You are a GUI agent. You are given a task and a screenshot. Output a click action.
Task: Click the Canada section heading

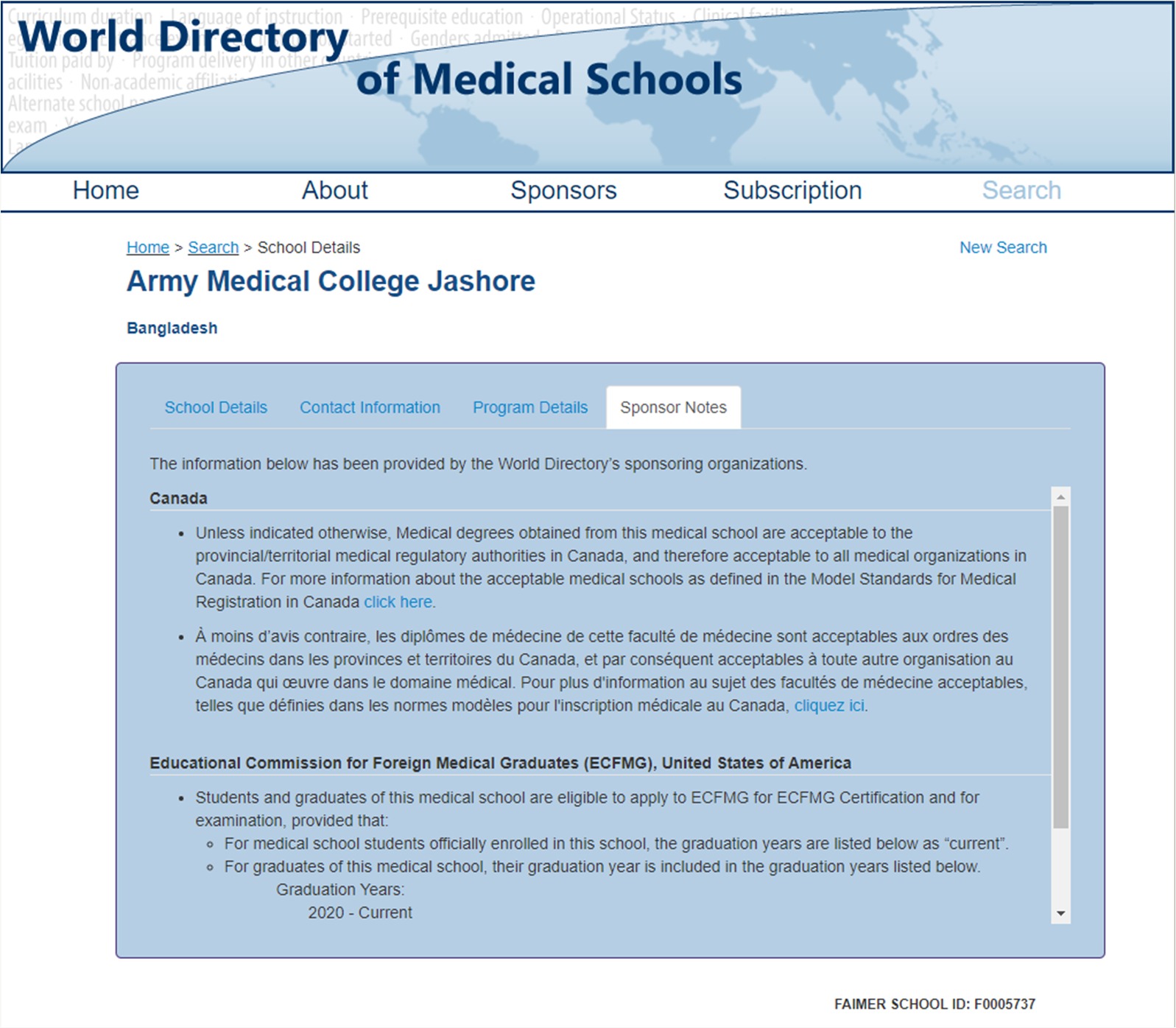(178, 499)
